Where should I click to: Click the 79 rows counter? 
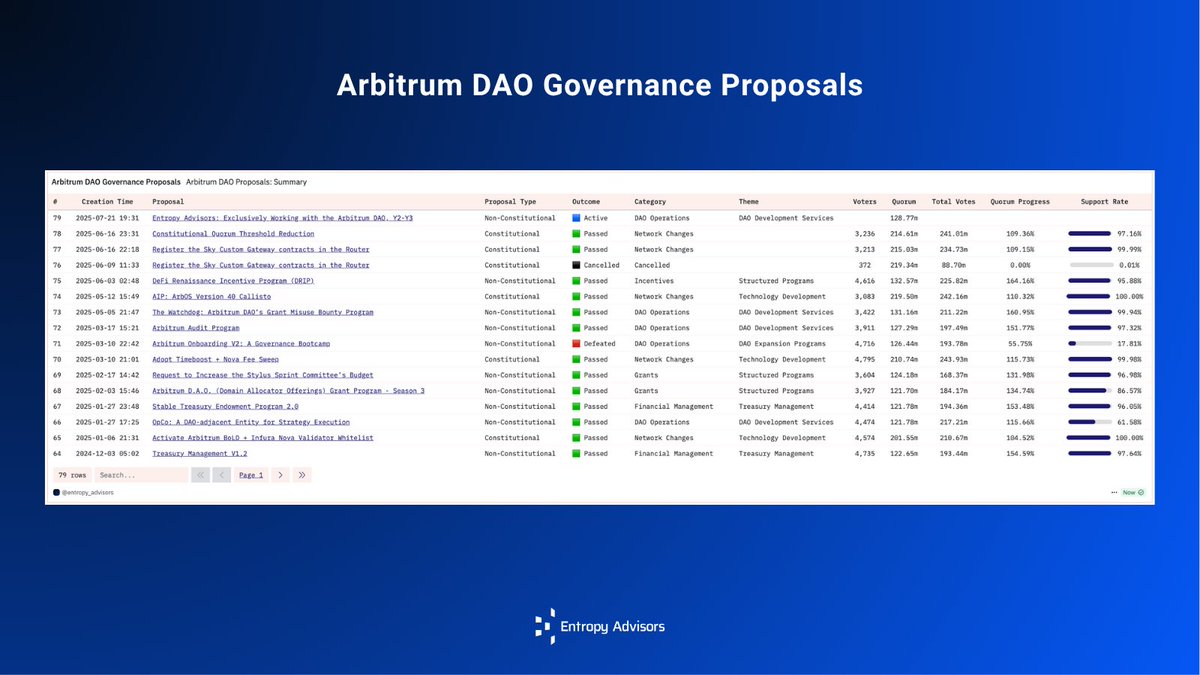[72, 475]
